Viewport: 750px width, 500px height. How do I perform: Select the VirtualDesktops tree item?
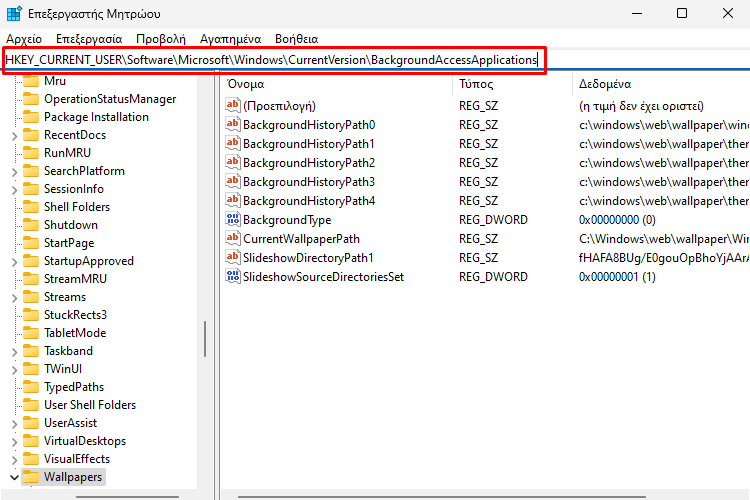[x=85, y=441]
